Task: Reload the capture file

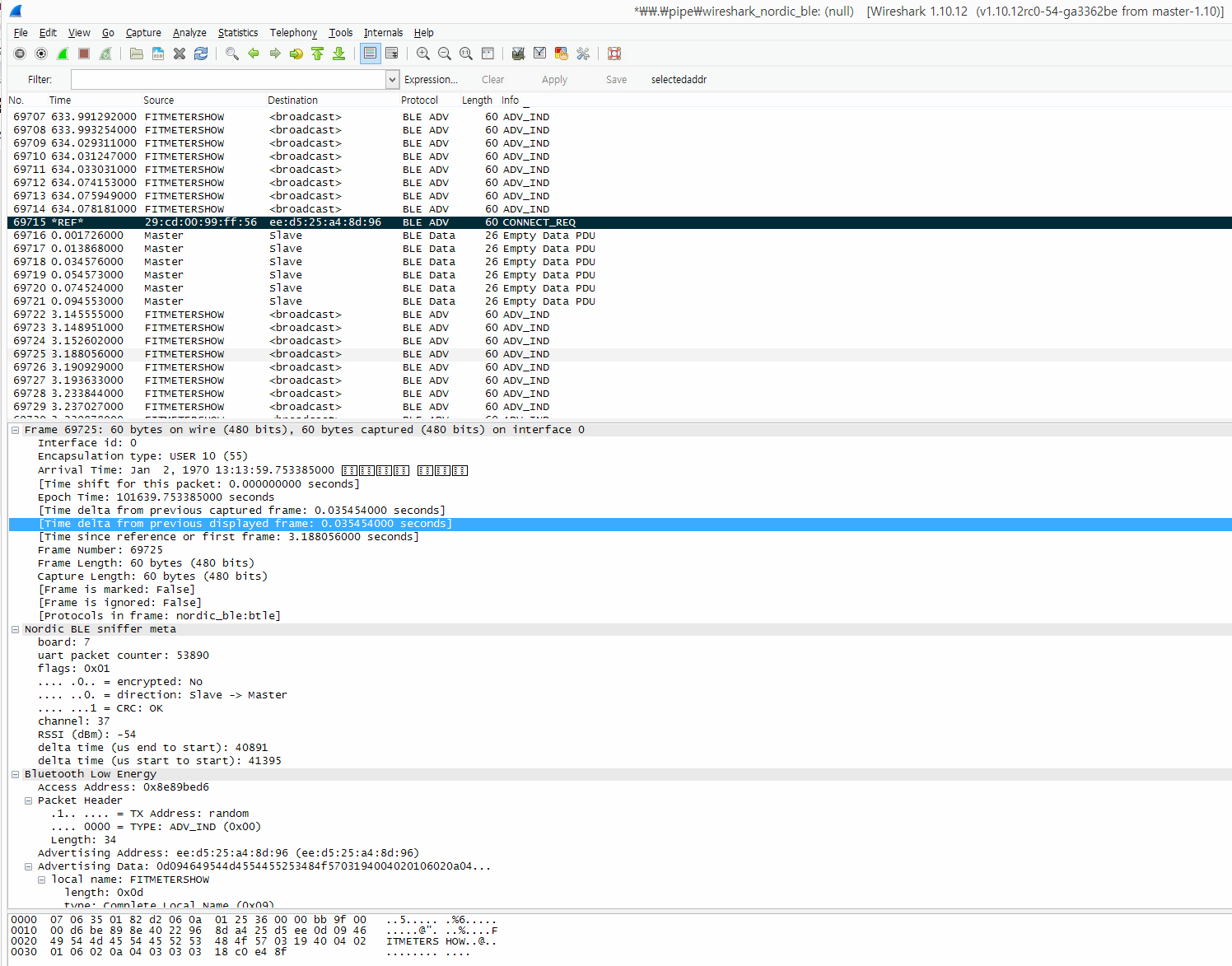Action: 201,54
